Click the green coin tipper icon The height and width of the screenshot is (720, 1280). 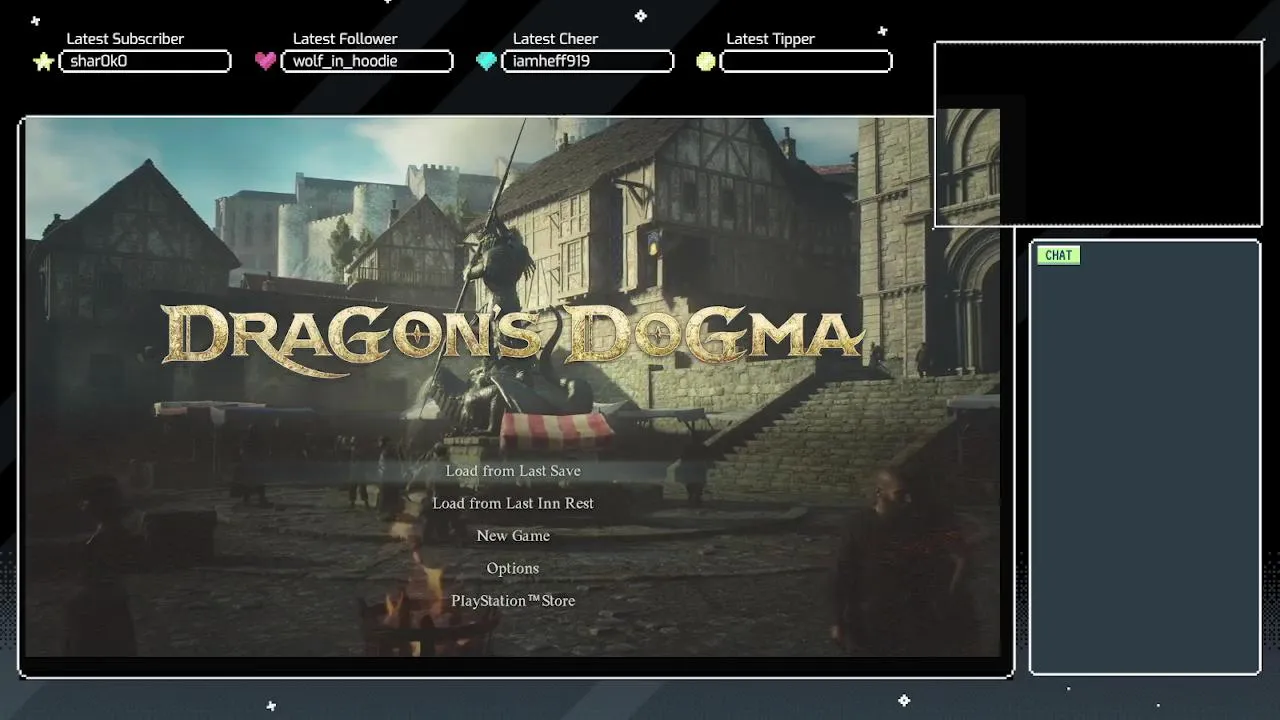point(706,62)
